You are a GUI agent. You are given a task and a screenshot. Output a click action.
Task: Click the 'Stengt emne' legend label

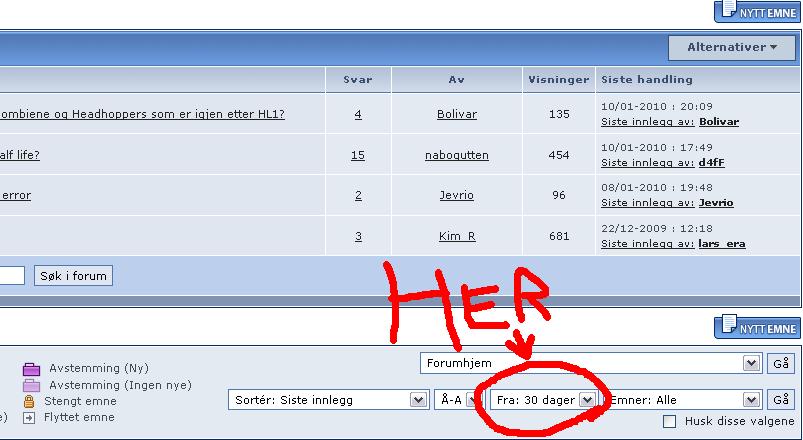click(80, 401)
